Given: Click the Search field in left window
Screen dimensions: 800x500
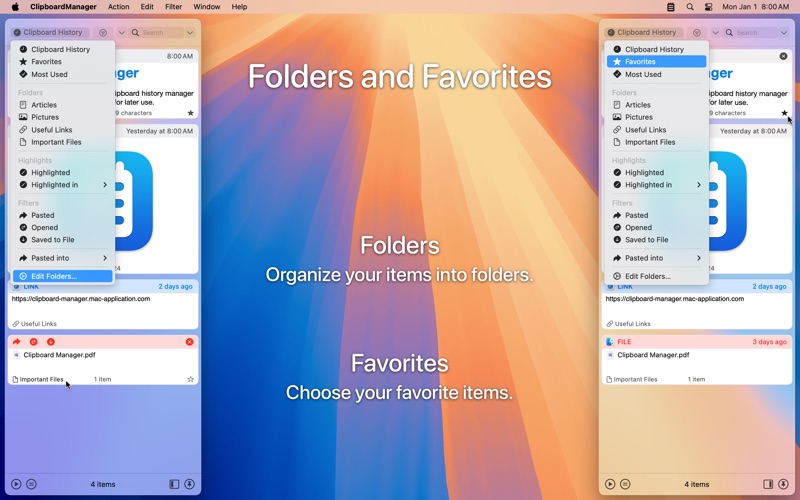Looking at the screenshot, I should tap(156, 33).
